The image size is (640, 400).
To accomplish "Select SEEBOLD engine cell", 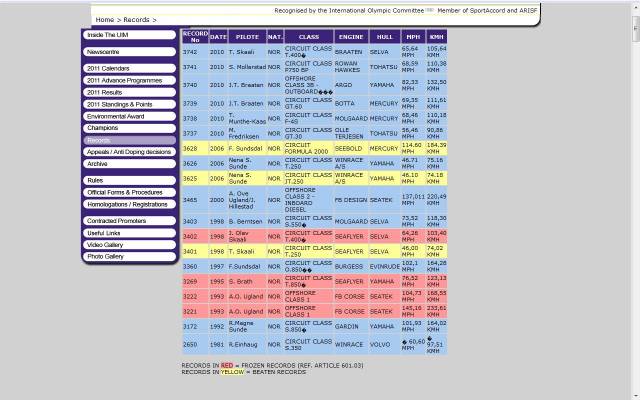I will pos(351,149).
